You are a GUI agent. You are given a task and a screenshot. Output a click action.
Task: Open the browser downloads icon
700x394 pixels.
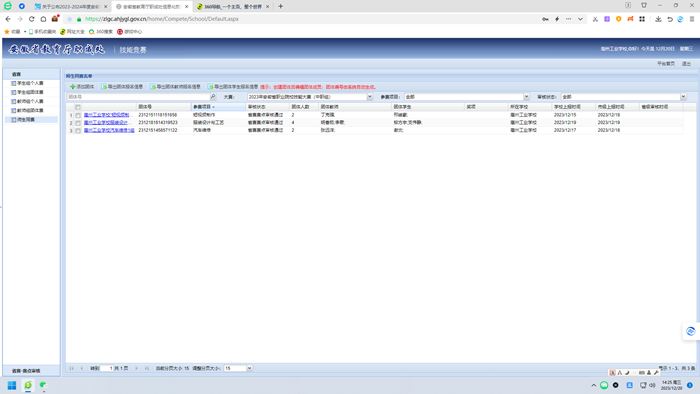point(658,19)
